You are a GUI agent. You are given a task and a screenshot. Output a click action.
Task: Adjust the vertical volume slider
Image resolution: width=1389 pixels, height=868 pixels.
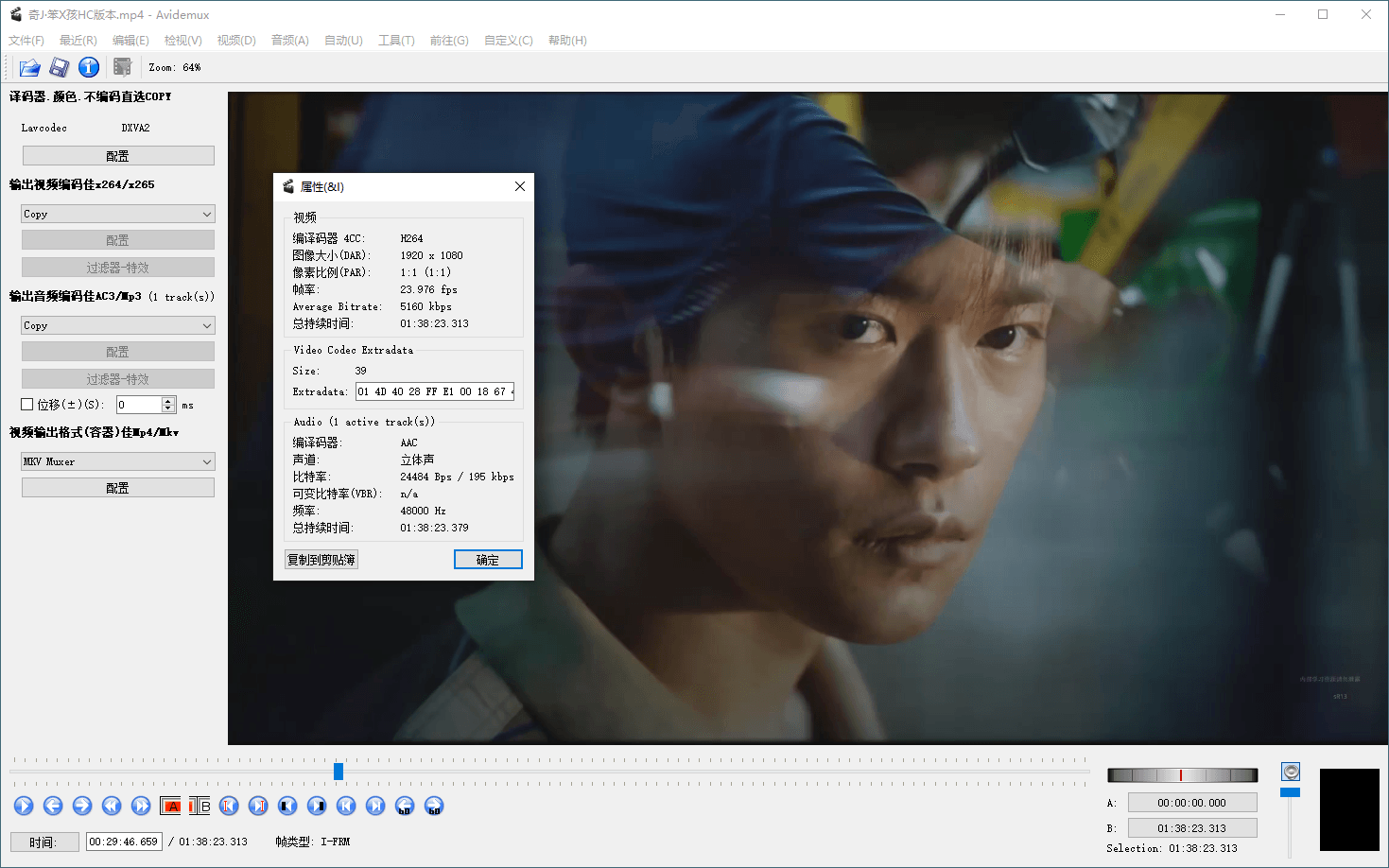point(1290,790)
